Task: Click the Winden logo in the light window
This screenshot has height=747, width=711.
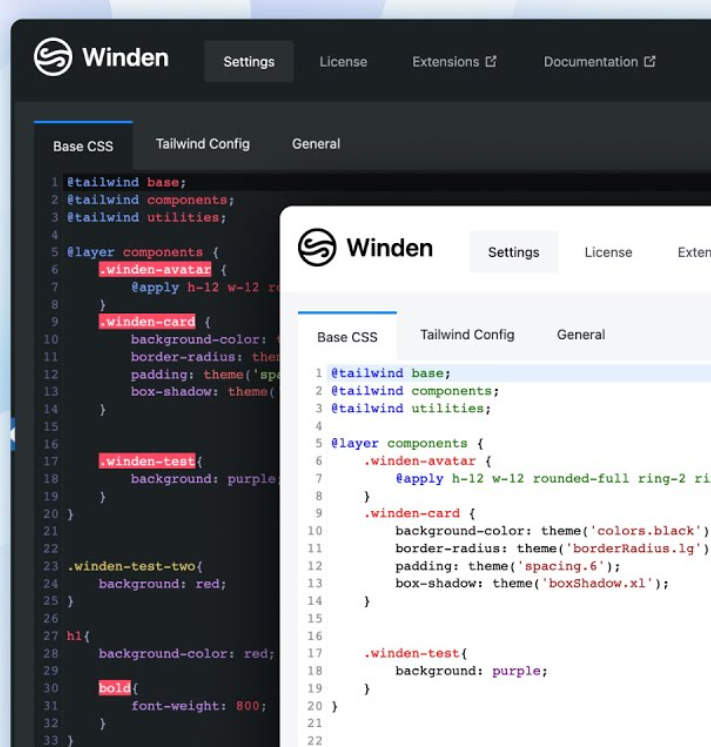Action: 317,247
